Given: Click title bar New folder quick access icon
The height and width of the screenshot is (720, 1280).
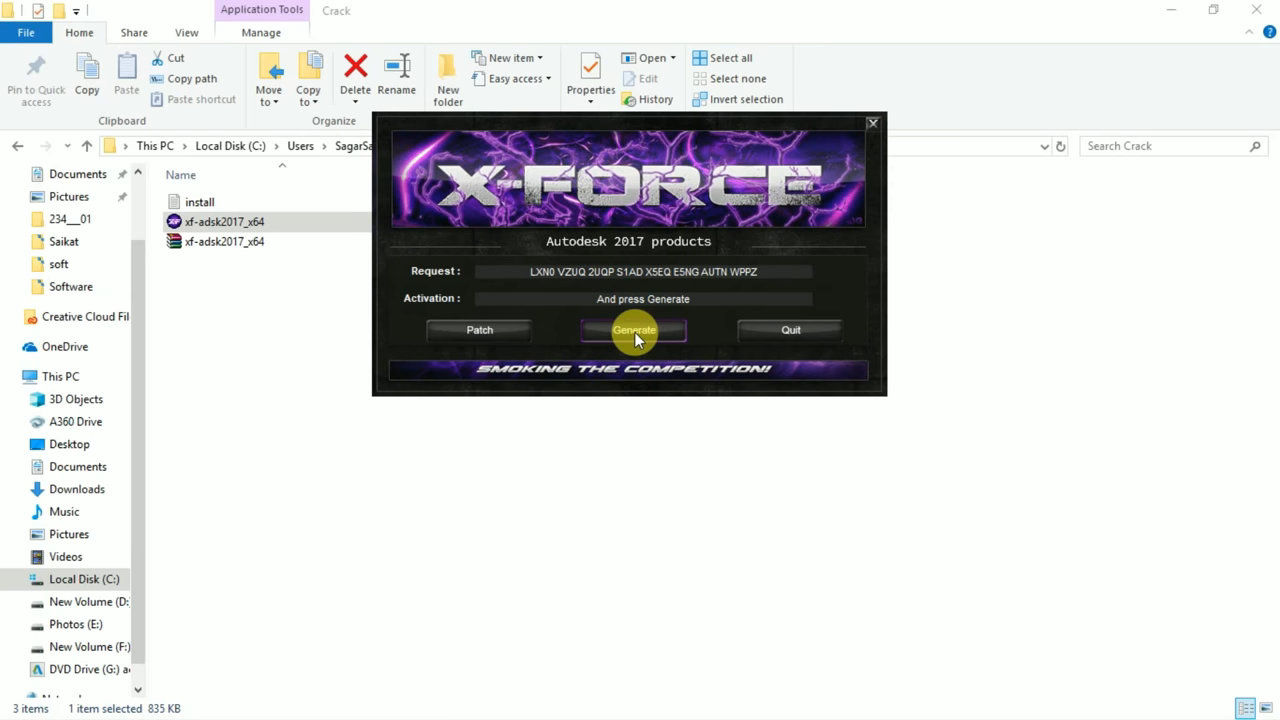Looking at the screenshot, I should [x=58, y=11].
